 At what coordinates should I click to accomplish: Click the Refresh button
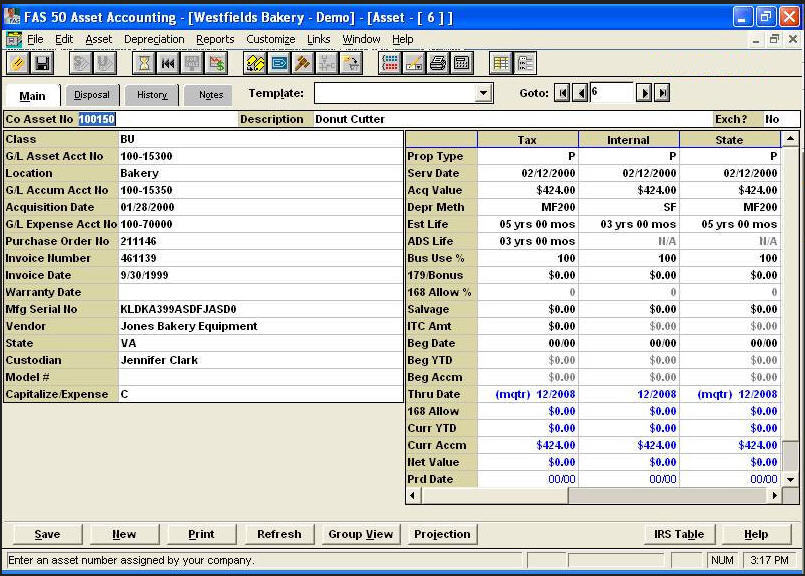click(x=279, y=534)
